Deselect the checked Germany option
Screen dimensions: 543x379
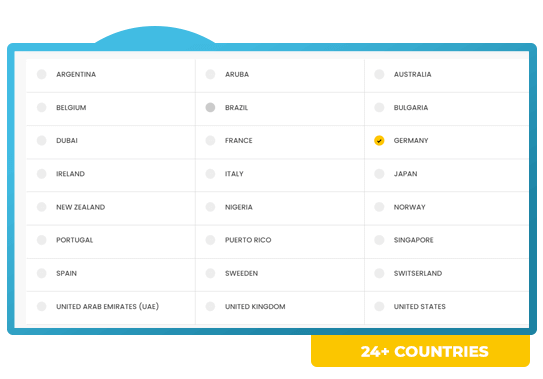379,140
